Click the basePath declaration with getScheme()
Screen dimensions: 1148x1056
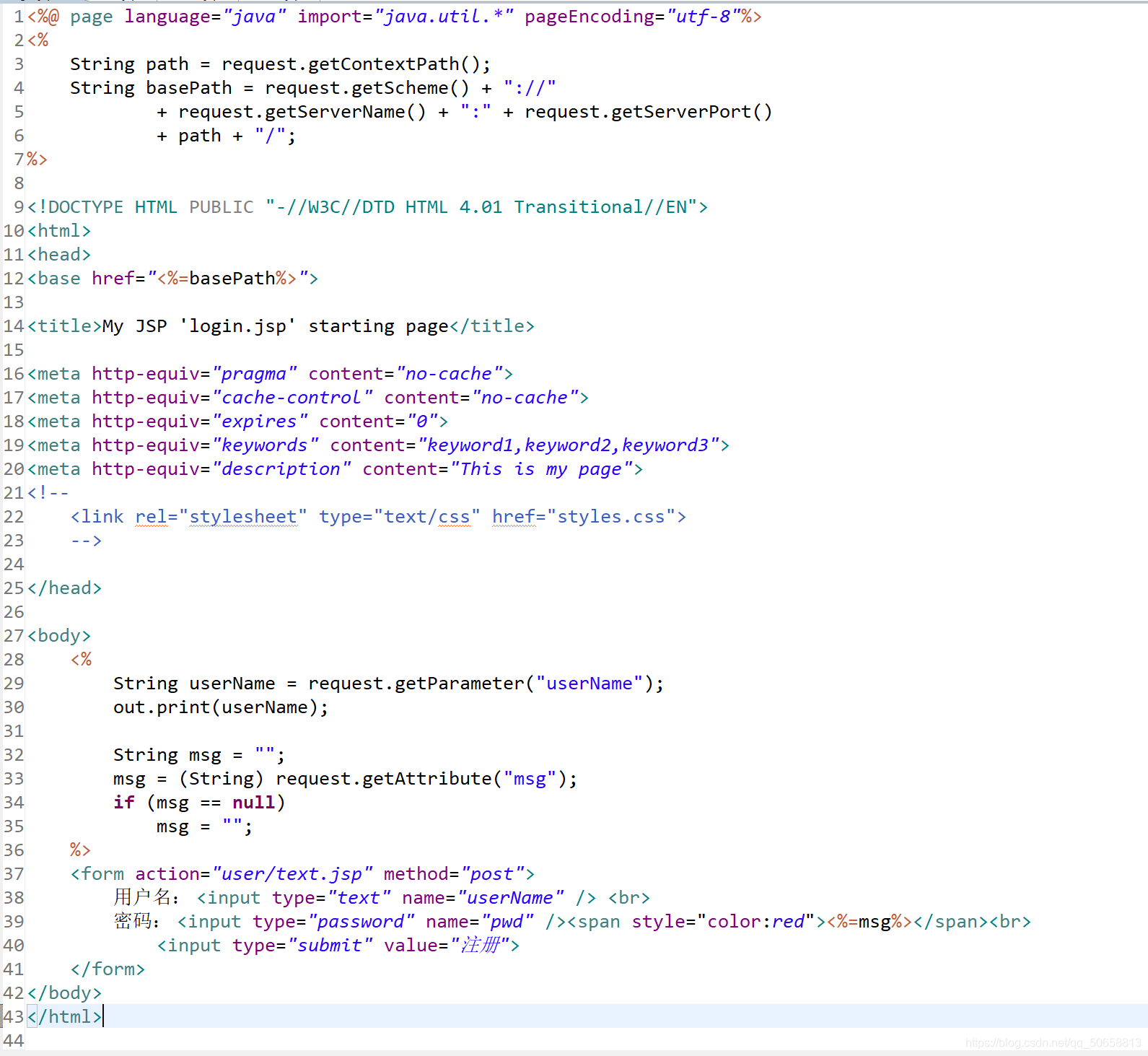312,88
